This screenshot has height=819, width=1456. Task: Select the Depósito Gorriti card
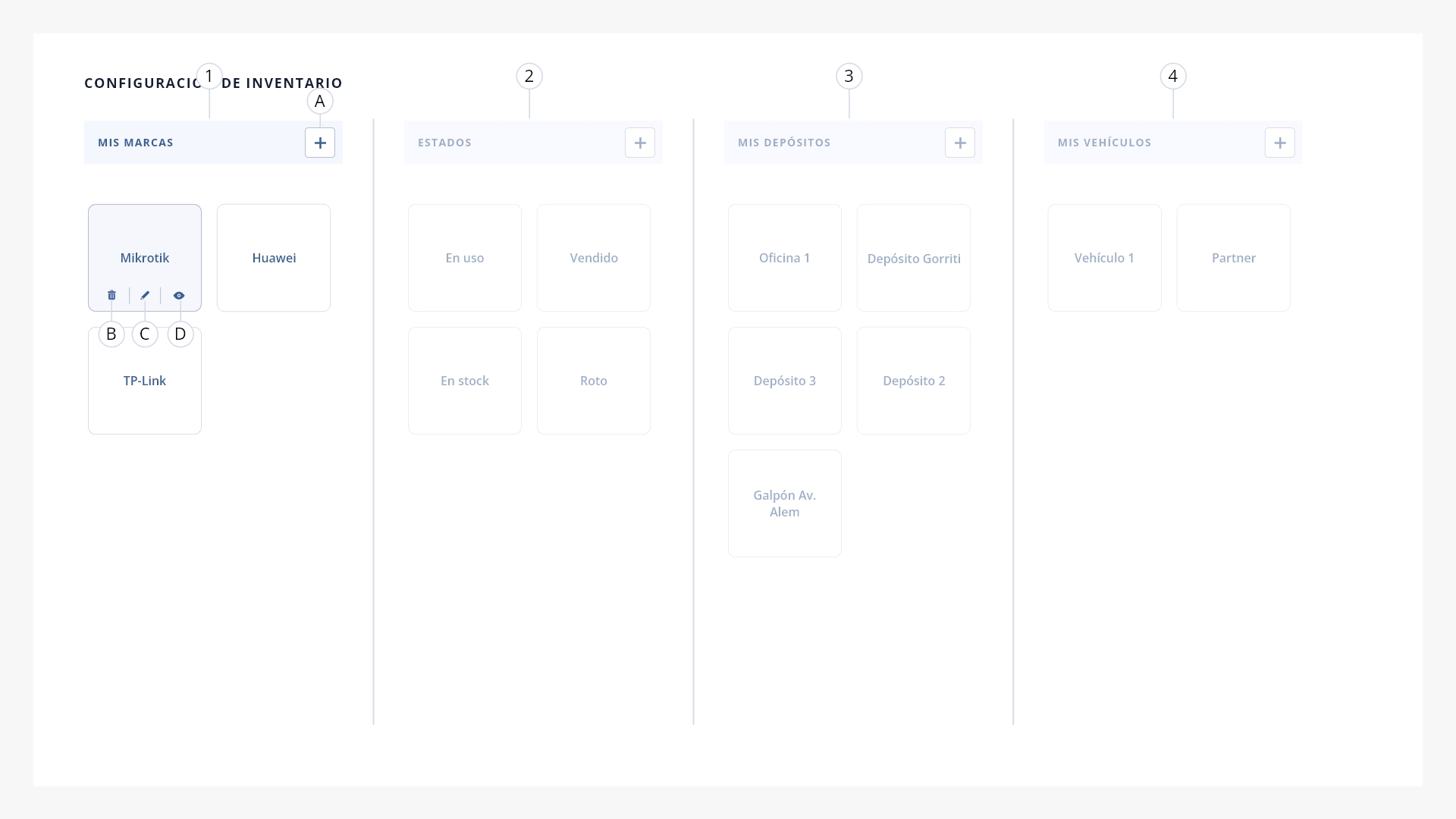pyautogui.click(x=914, y=258)
